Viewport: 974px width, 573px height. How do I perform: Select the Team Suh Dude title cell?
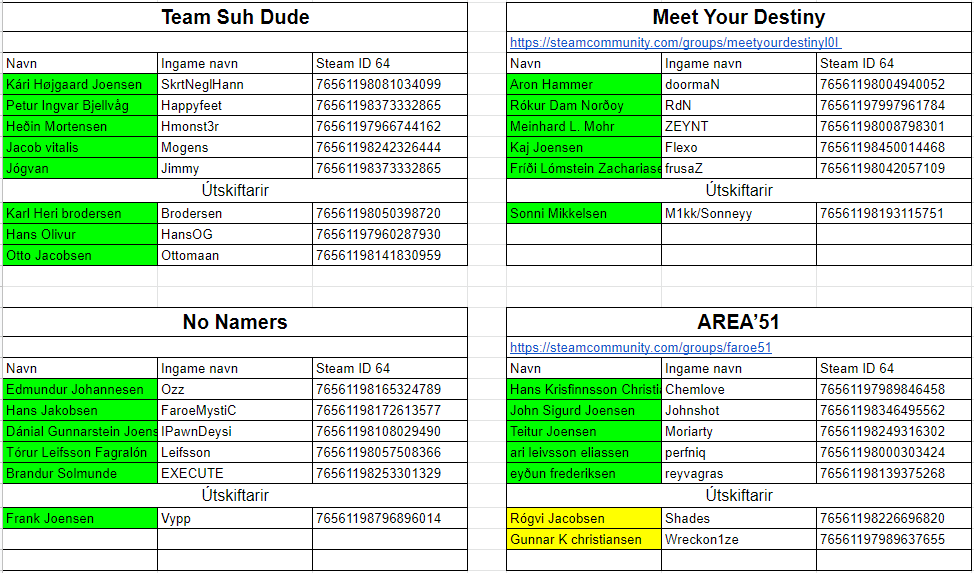pyautogui.click(x=235, y=17)
